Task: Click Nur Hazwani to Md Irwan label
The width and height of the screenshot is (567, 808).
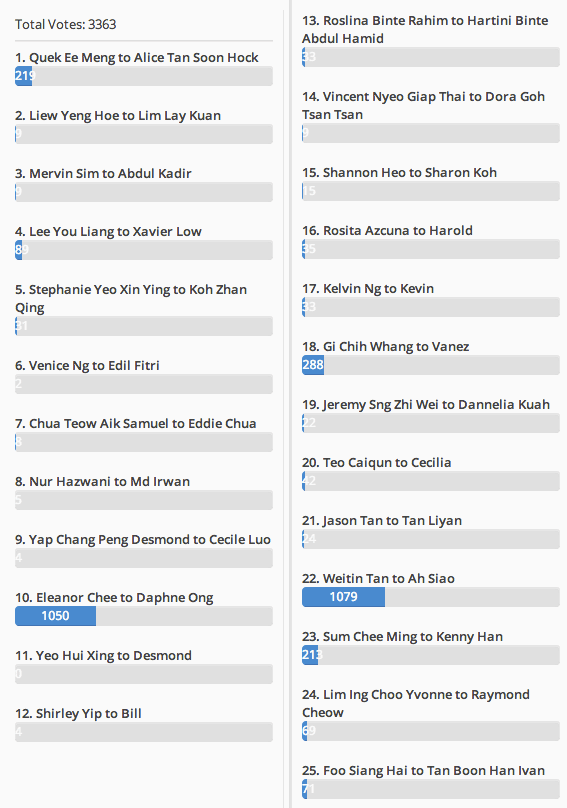Action: click(x=102, y=481)
